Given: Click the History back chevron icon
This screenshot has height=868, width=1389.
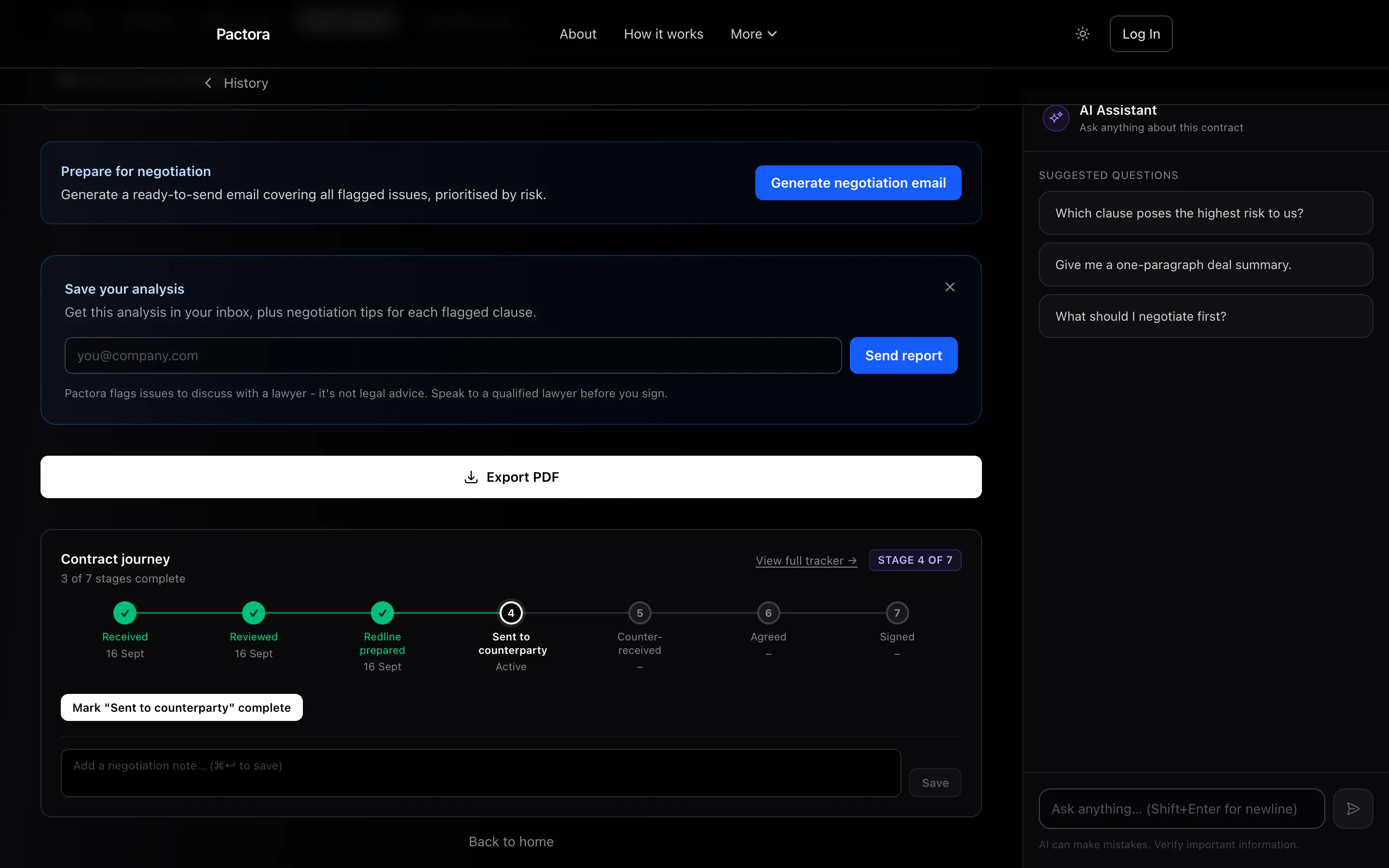Looking at the screenshot, I should click(x=208, y=83).
